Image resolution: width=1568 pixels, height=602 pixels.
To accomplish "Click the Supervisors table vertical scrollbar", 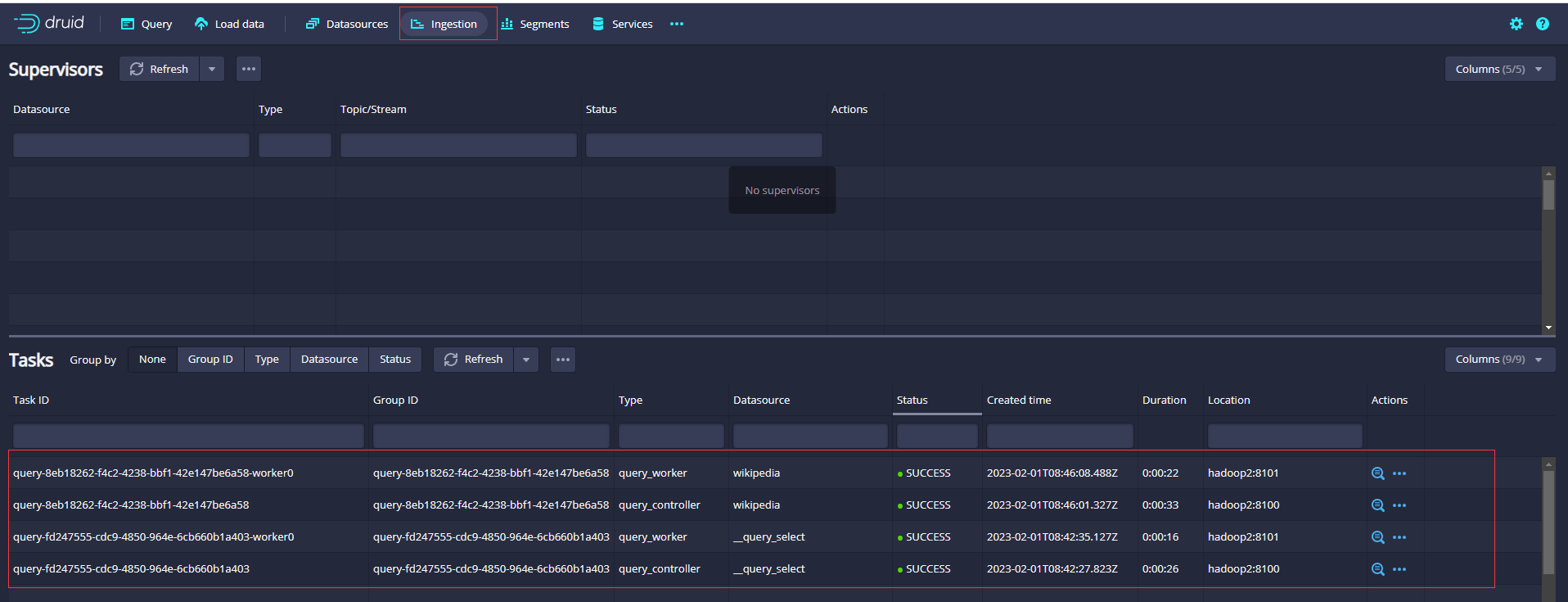I will pyautogui.click(x=1548, y=195).
